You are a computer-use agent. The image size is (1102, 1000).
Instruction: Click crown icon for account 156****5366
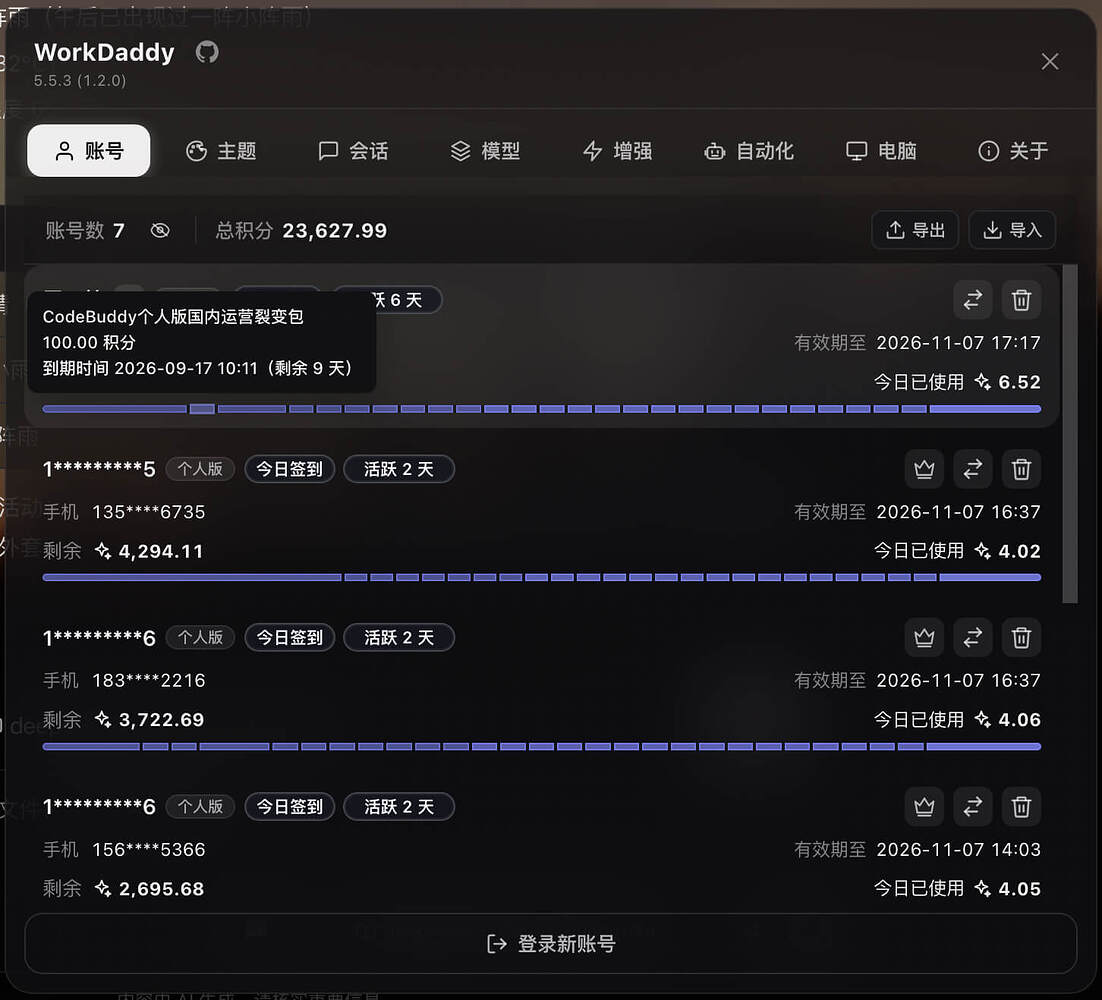point(924,806)
